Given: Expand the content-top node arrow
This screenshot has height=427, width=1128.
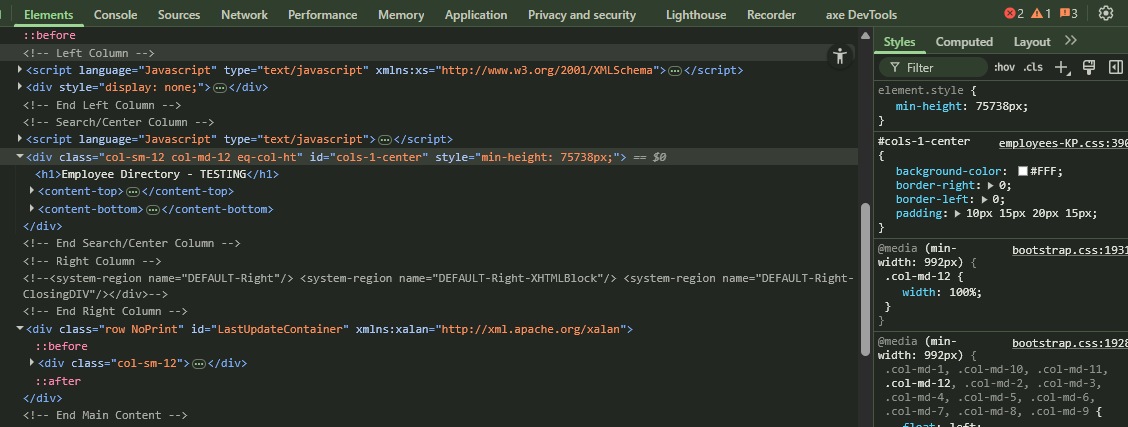Looking at the screenshot, I should pos(32,190).
